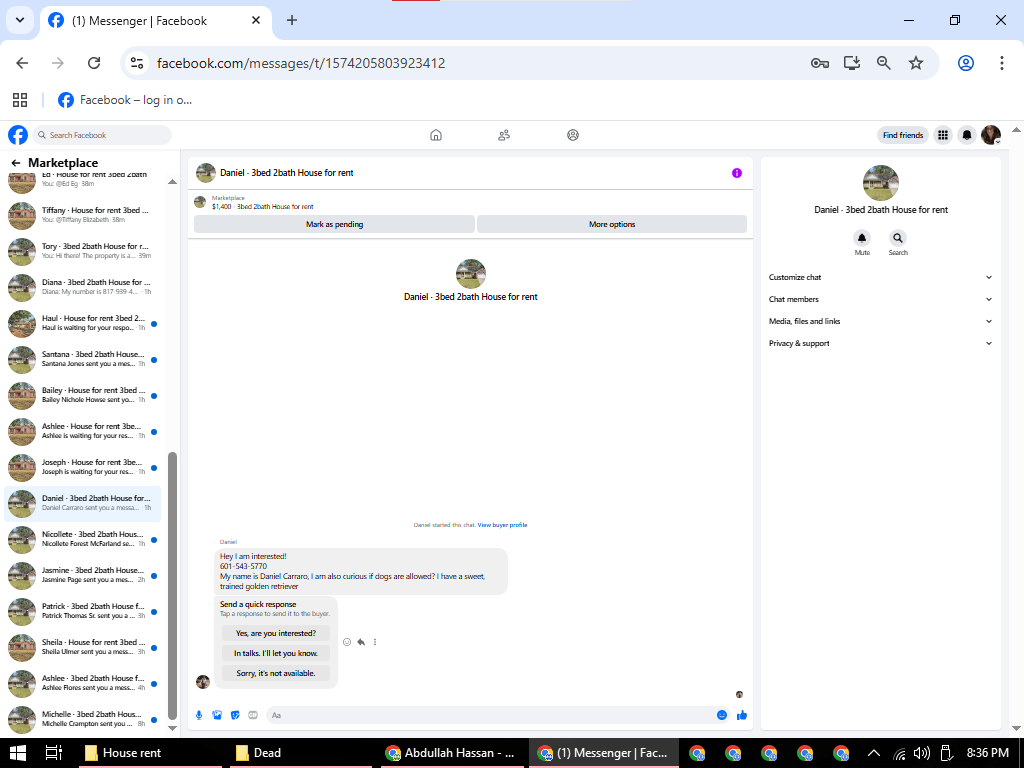Click Mark as pending button

(334, 224)
